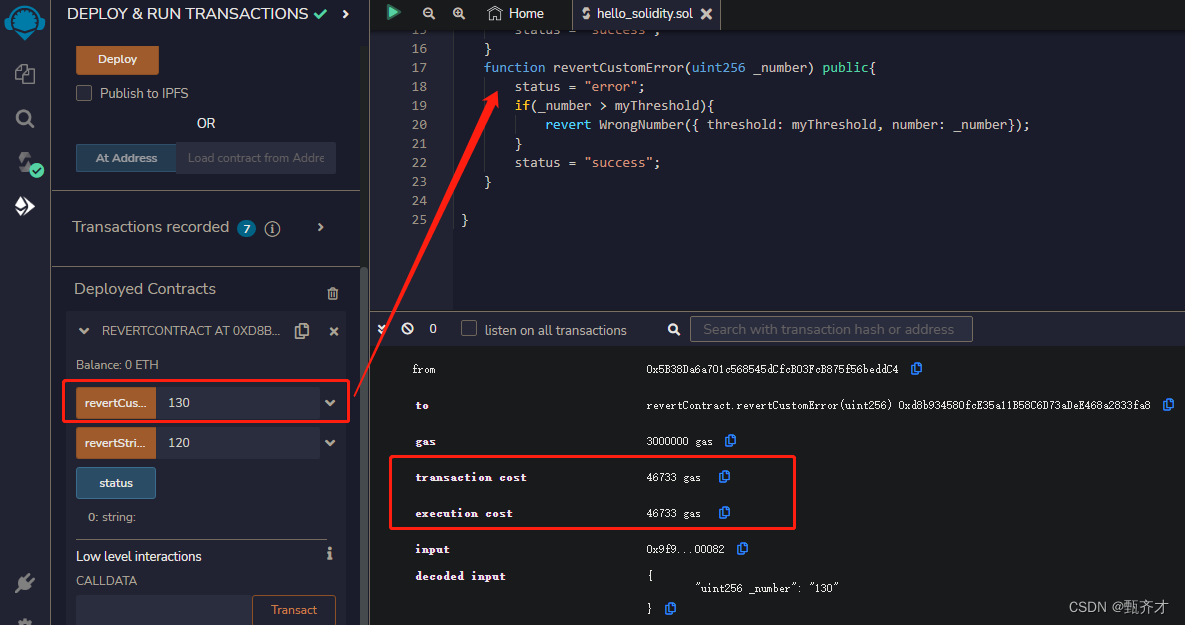Click the pending transactions count 0
The image size is (1185, 625).
(x=433, y=329)
